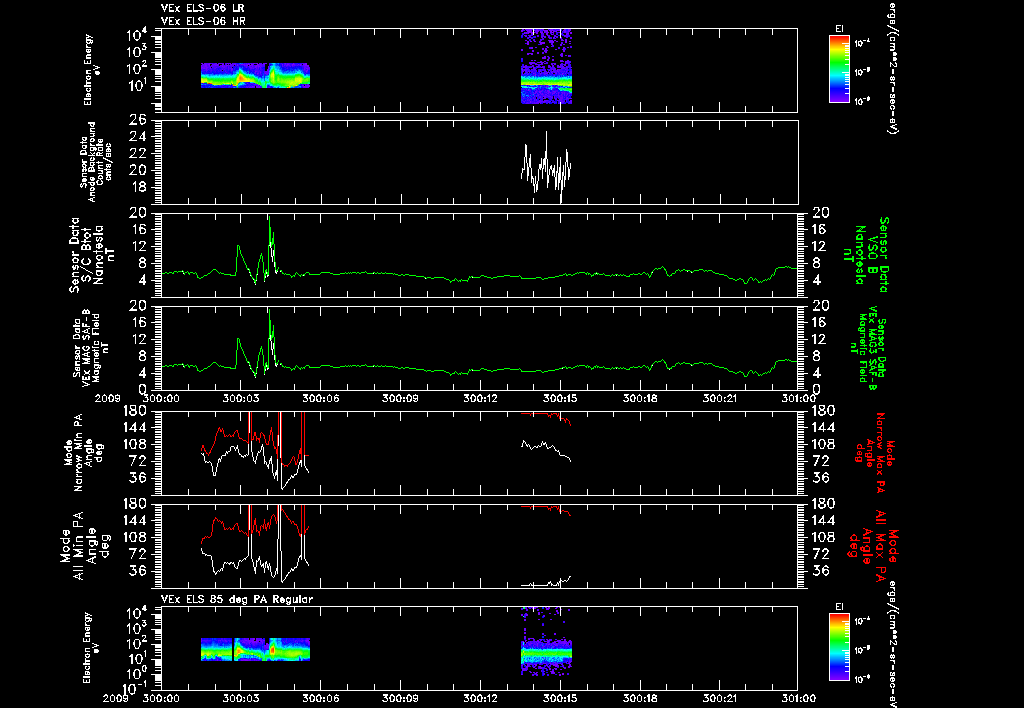Click '300:21' on the bottom spectrogram time axis

click(720, 698)
